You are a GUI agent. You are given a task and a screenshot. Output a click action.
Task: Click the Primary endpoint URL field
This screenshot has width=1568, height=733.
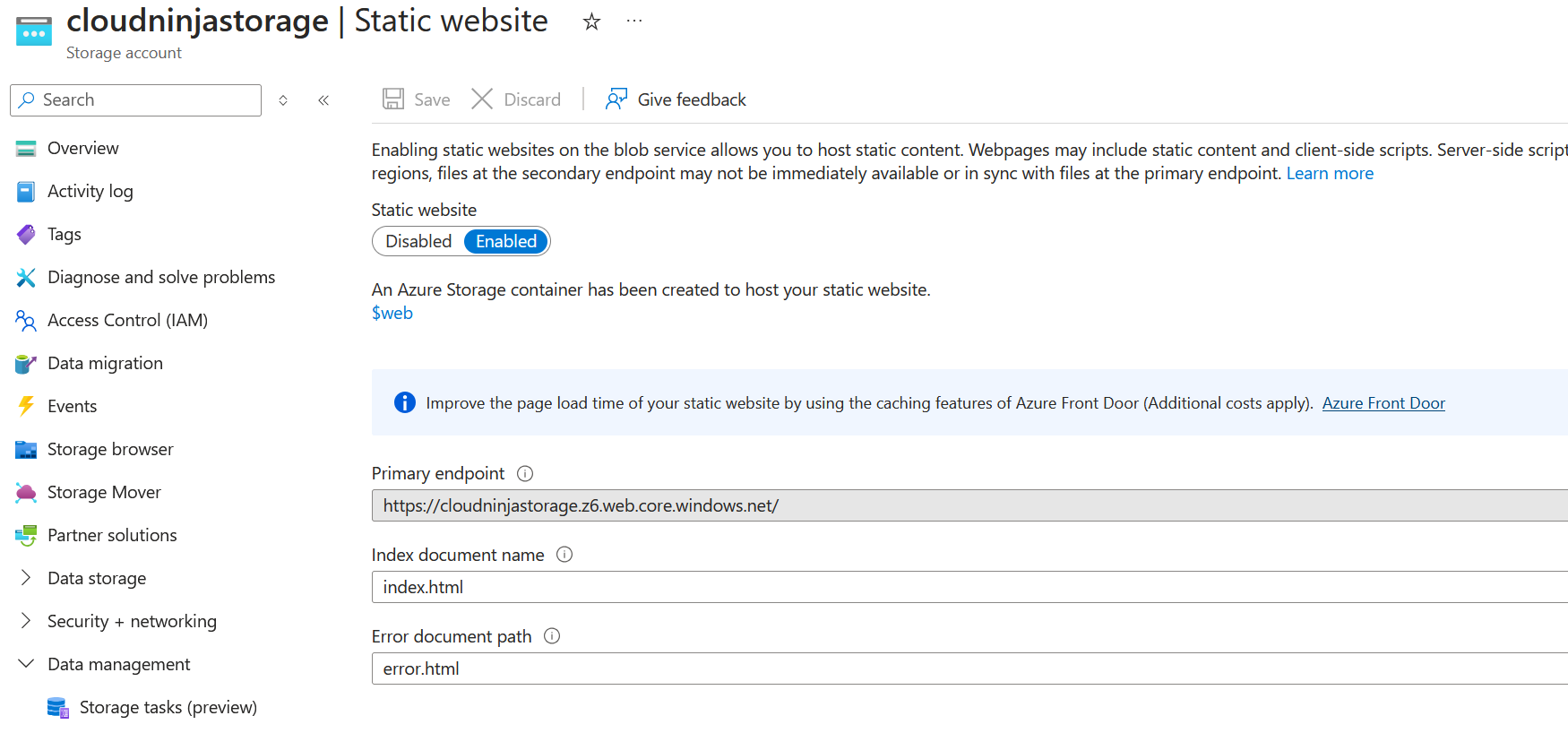(x=969, y=505)
